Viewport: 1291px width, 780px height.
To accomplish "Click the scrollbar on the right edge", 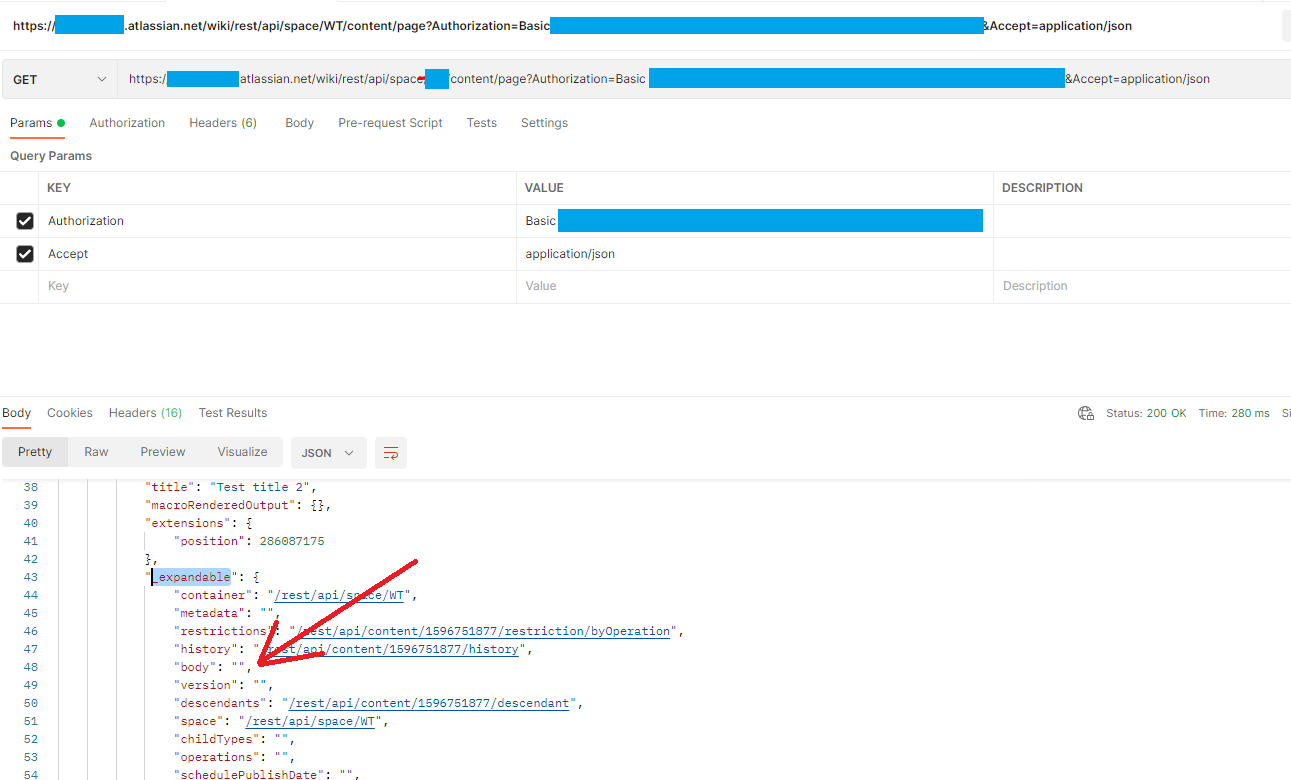I will (x=1285, y=25).
